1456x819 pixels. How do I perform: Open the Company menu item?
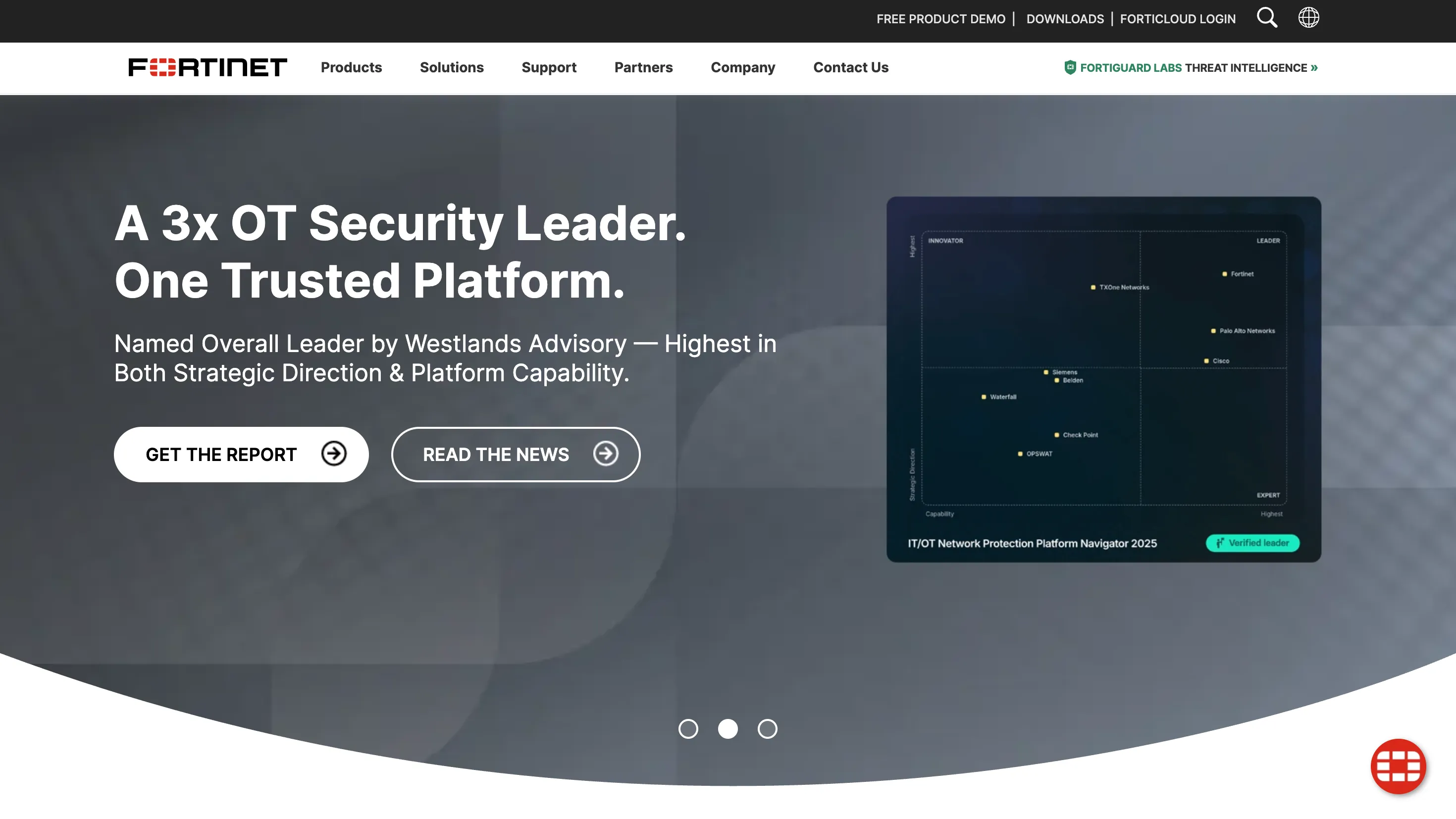[742, 67]
